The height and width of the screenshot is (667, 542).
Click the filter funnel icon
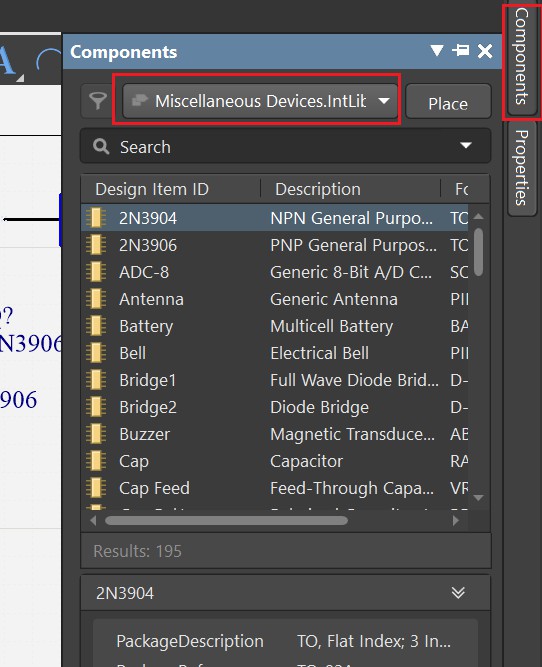point(98,101)
